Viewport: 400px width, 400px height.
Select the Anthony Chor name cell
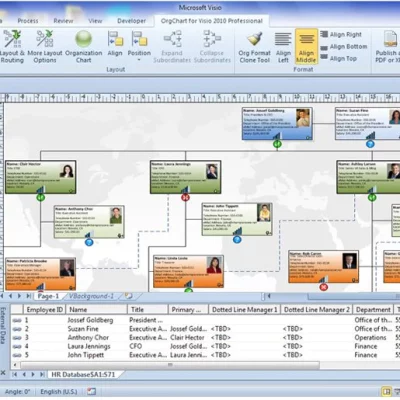88,337
